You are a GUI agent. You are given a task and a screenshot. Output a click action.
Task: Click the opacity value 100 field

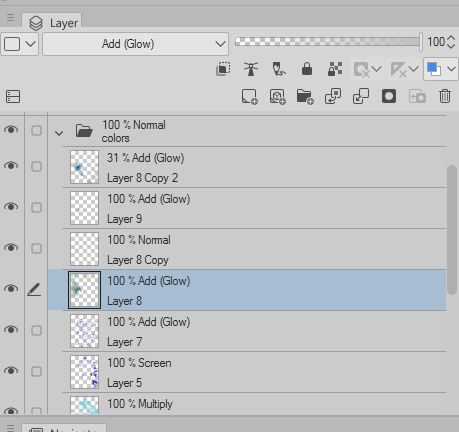click(436, 42)
